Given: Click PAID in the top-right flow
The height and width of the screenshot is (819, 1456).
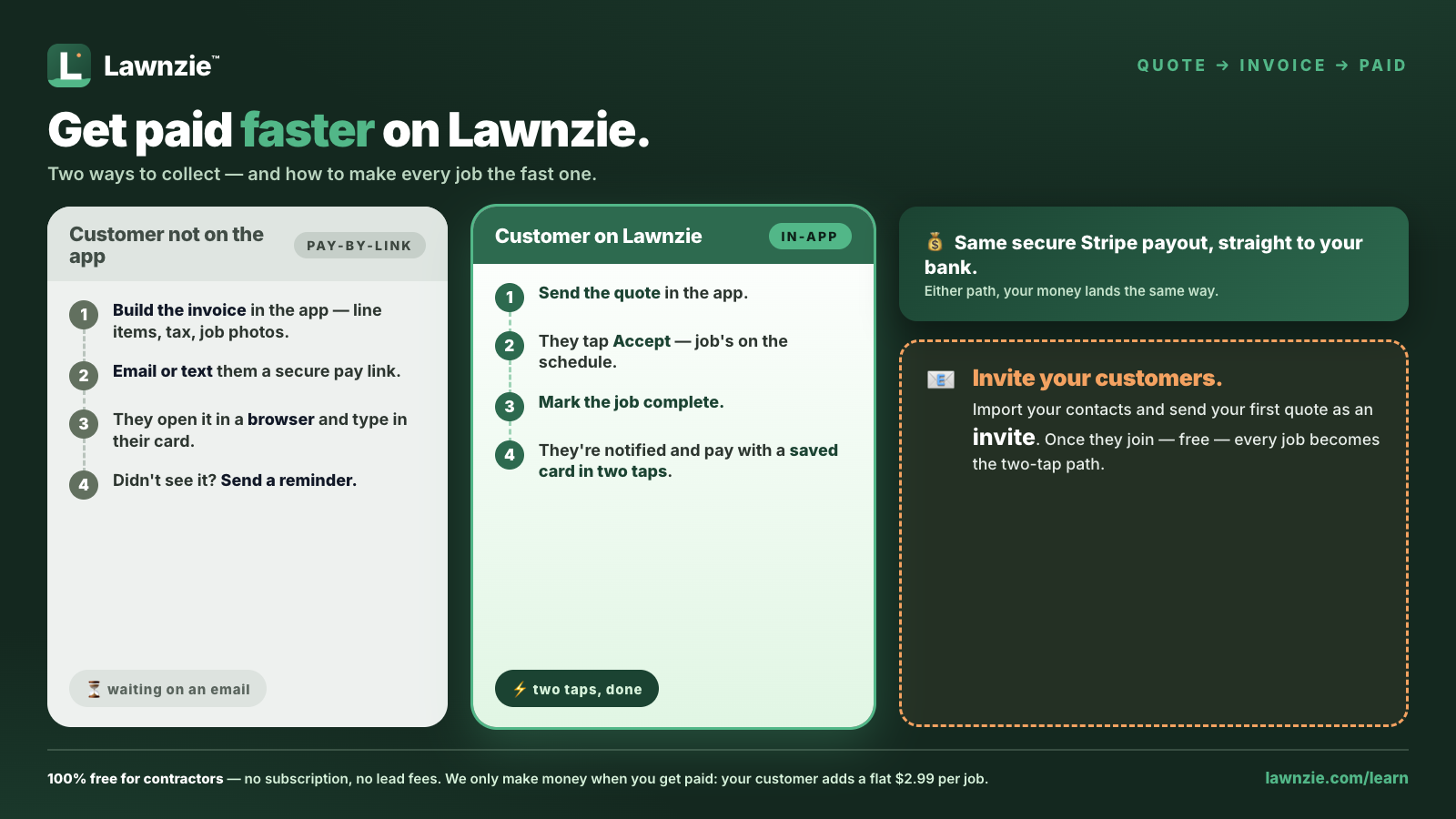Looking at the screenshot, I should click(x=1383, y=66).
